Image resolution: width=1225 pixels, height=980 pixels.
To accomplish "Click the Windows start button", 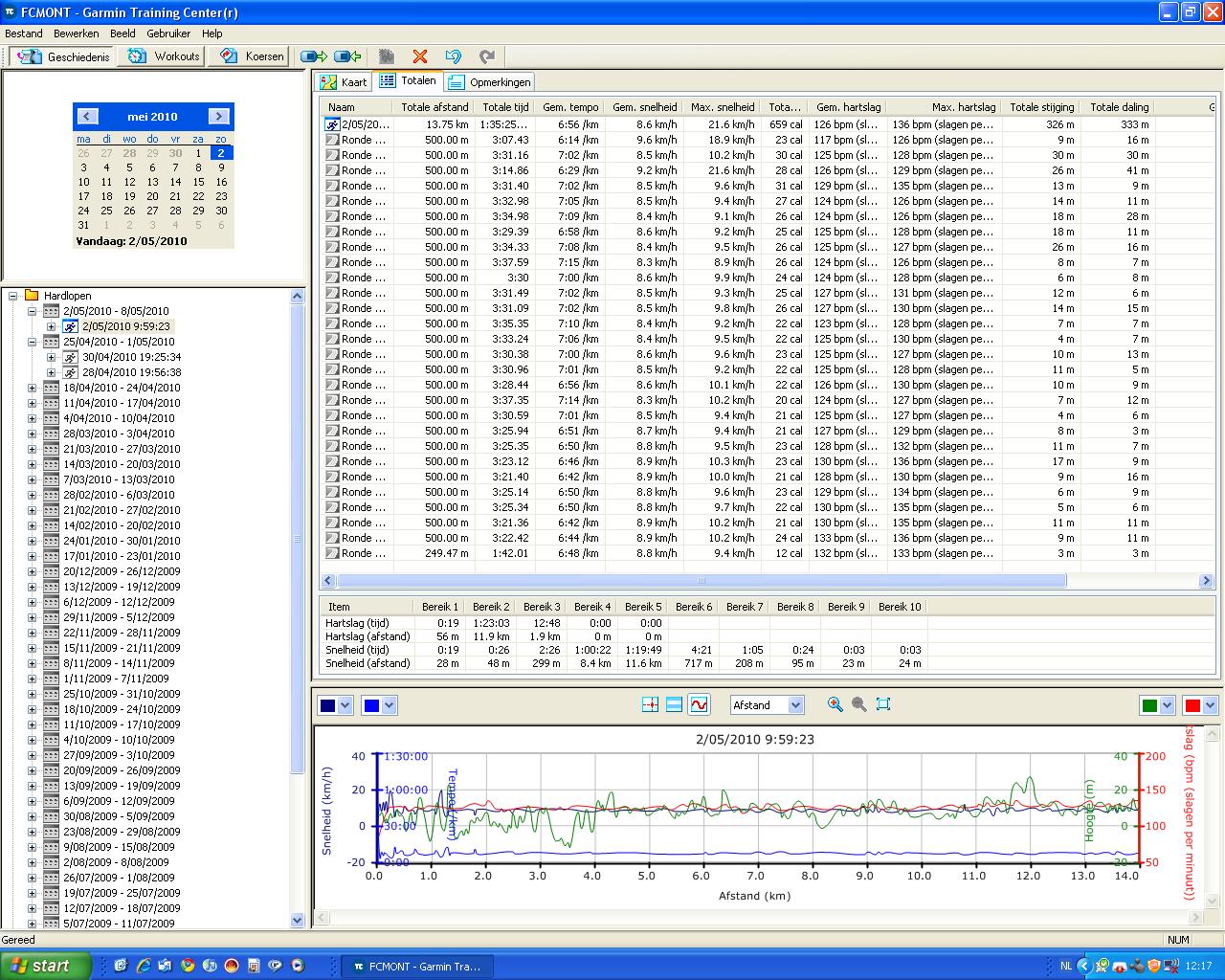I will tap(46, 966).
